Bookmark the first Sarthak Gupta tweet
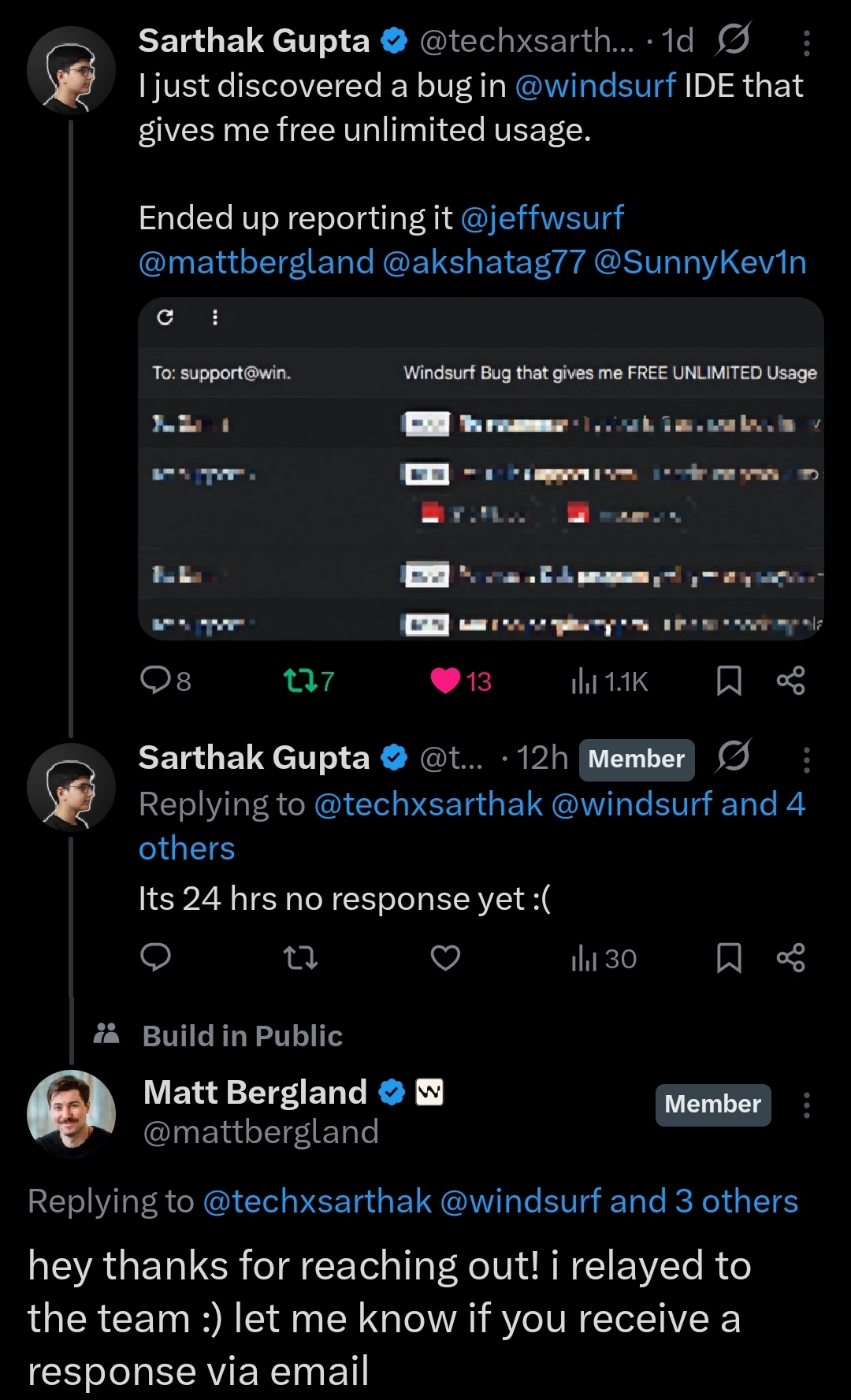 (x=729, y=681)
